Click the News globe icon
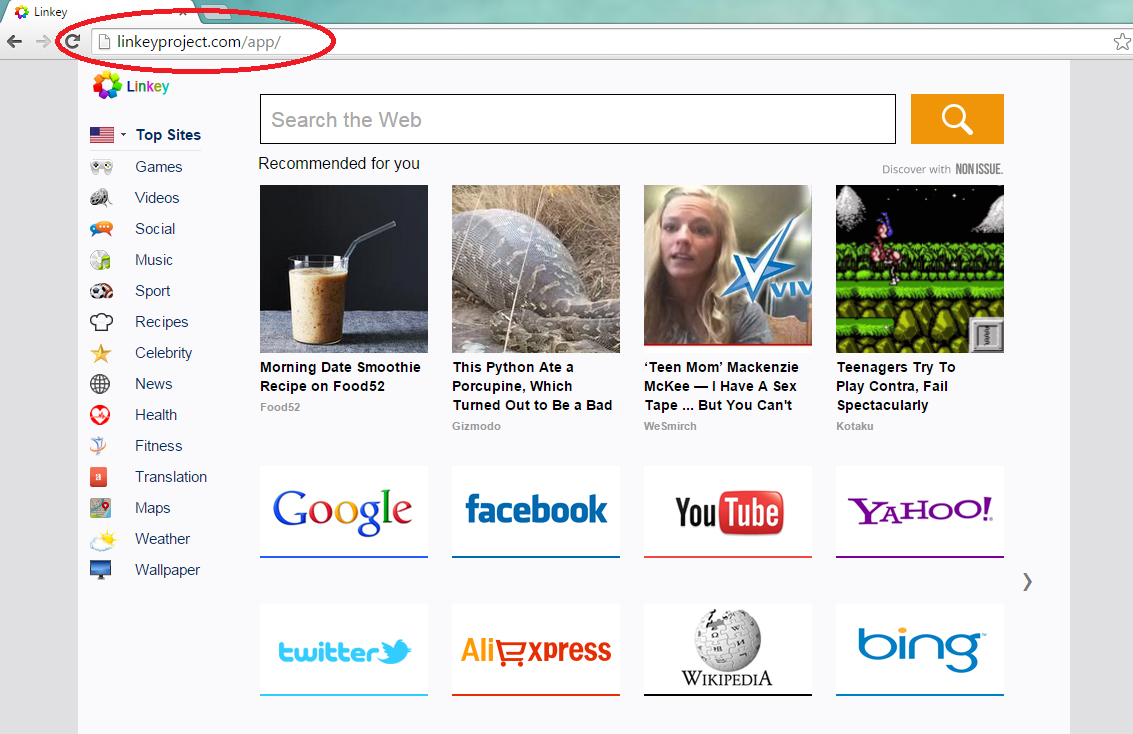The image size is (1133, 734). click(100, 384)
